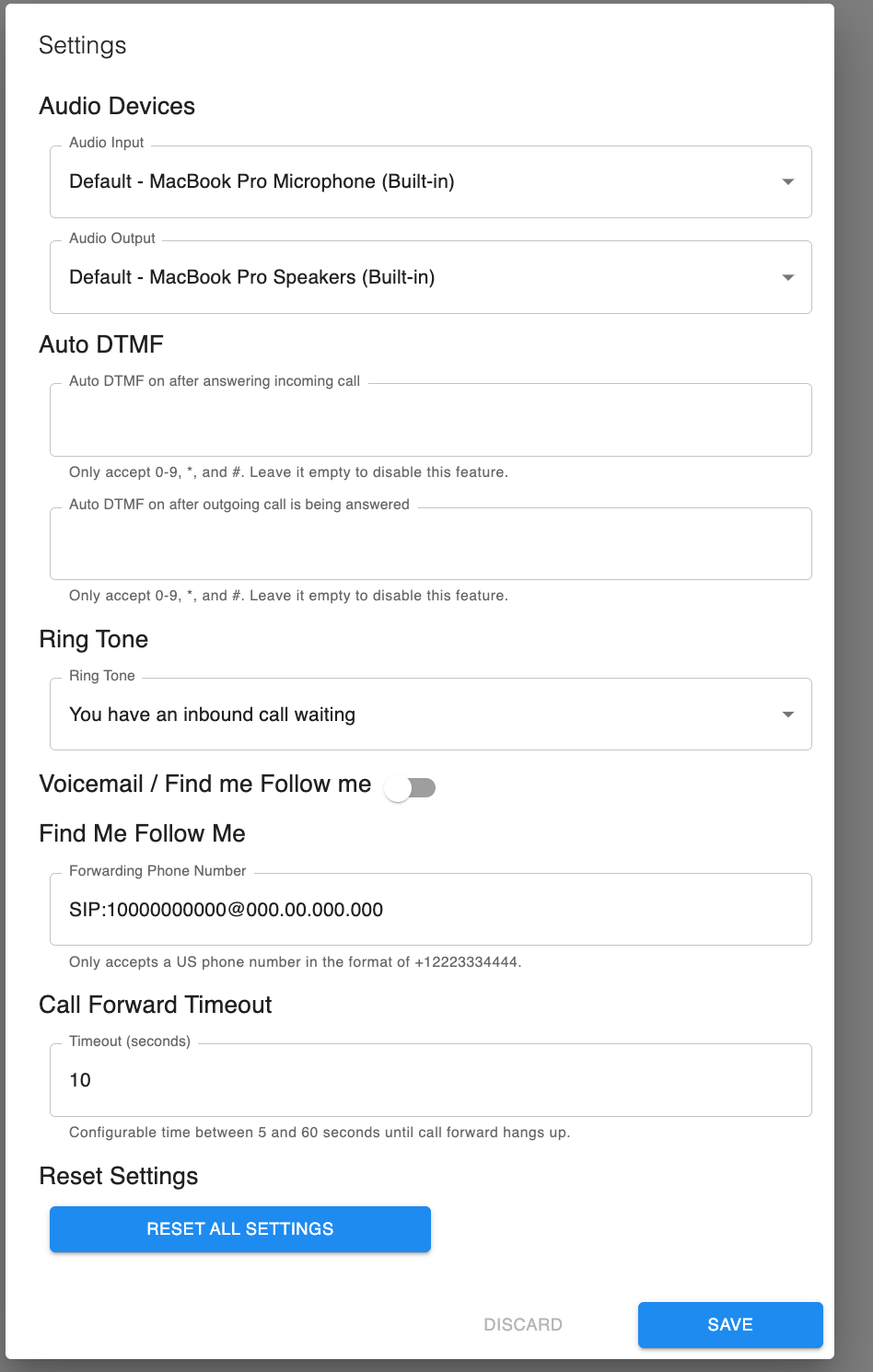
Task: Click the Audio Output dropdown arrow
Action: click(x=787, y=277)
